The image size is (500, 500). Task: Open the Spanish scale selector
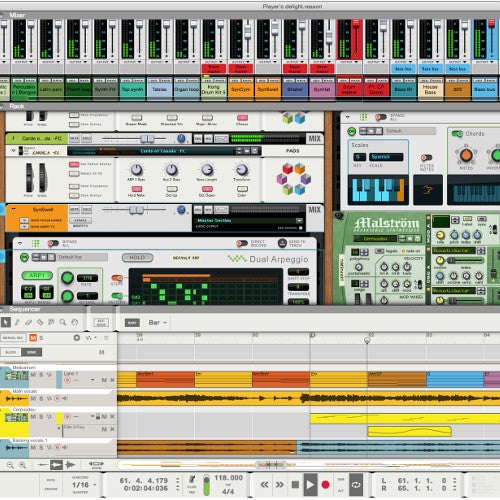[386, 157]
